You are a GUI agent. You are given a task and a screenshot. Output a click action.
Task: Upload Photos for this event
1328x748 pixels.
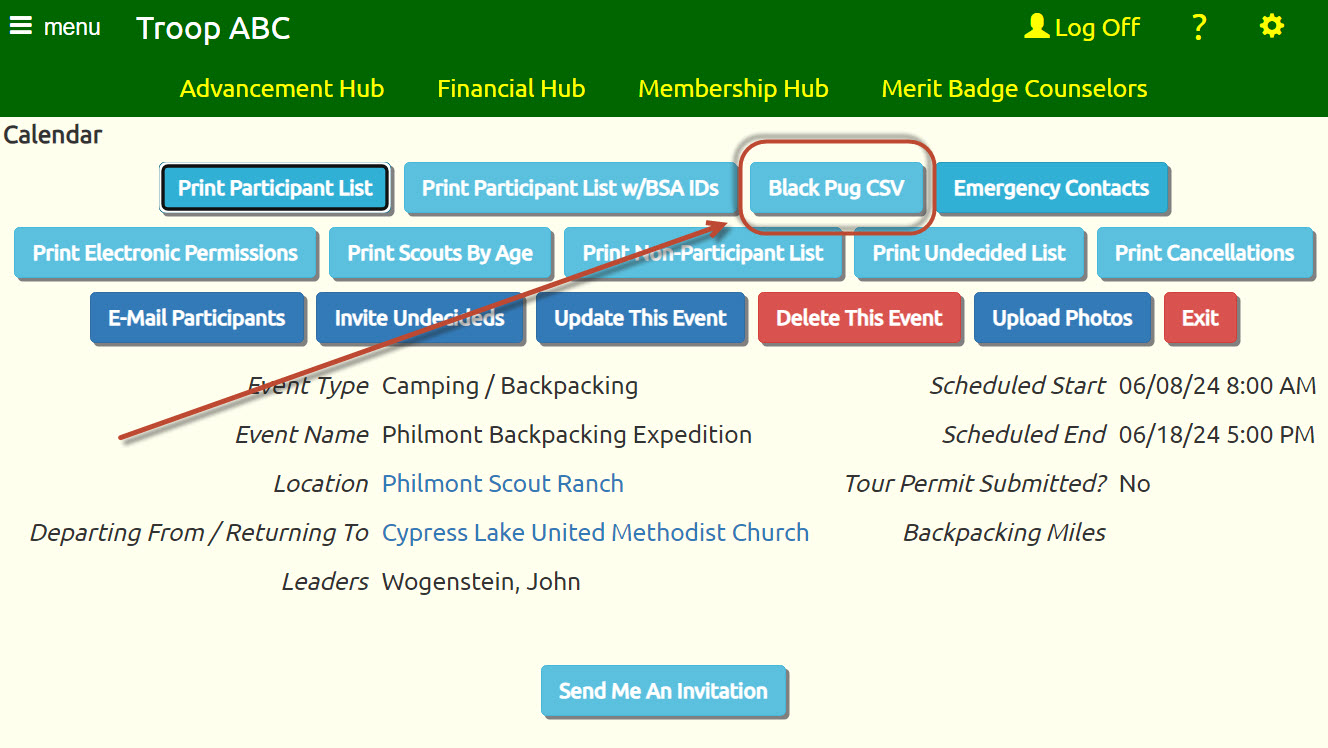(x=1062, y=318)
